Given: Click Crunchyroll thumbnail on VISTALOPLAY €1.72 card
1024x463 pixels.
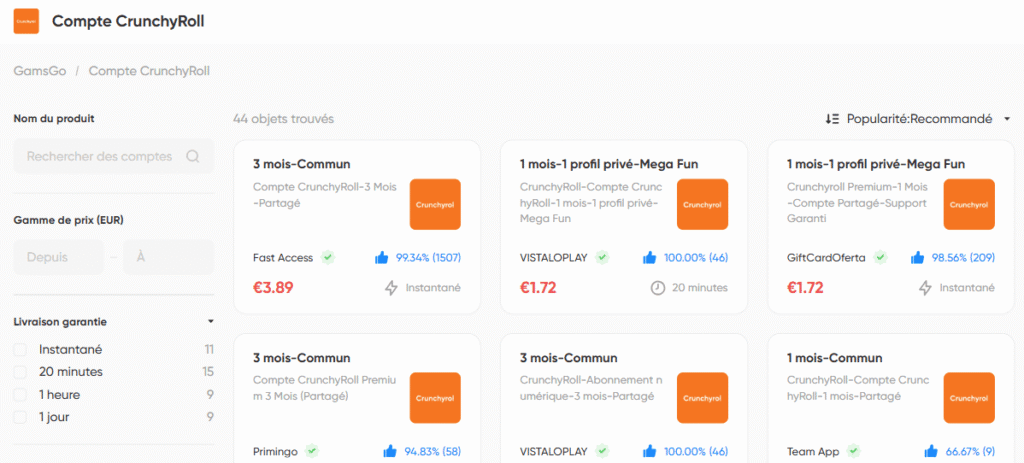Looking at the screenshot, I should 702,204.
